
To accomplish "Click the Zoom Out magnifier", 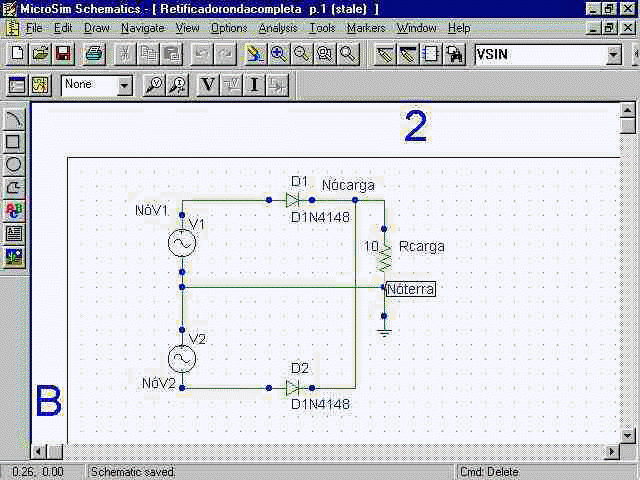I will tap(301, 54).
